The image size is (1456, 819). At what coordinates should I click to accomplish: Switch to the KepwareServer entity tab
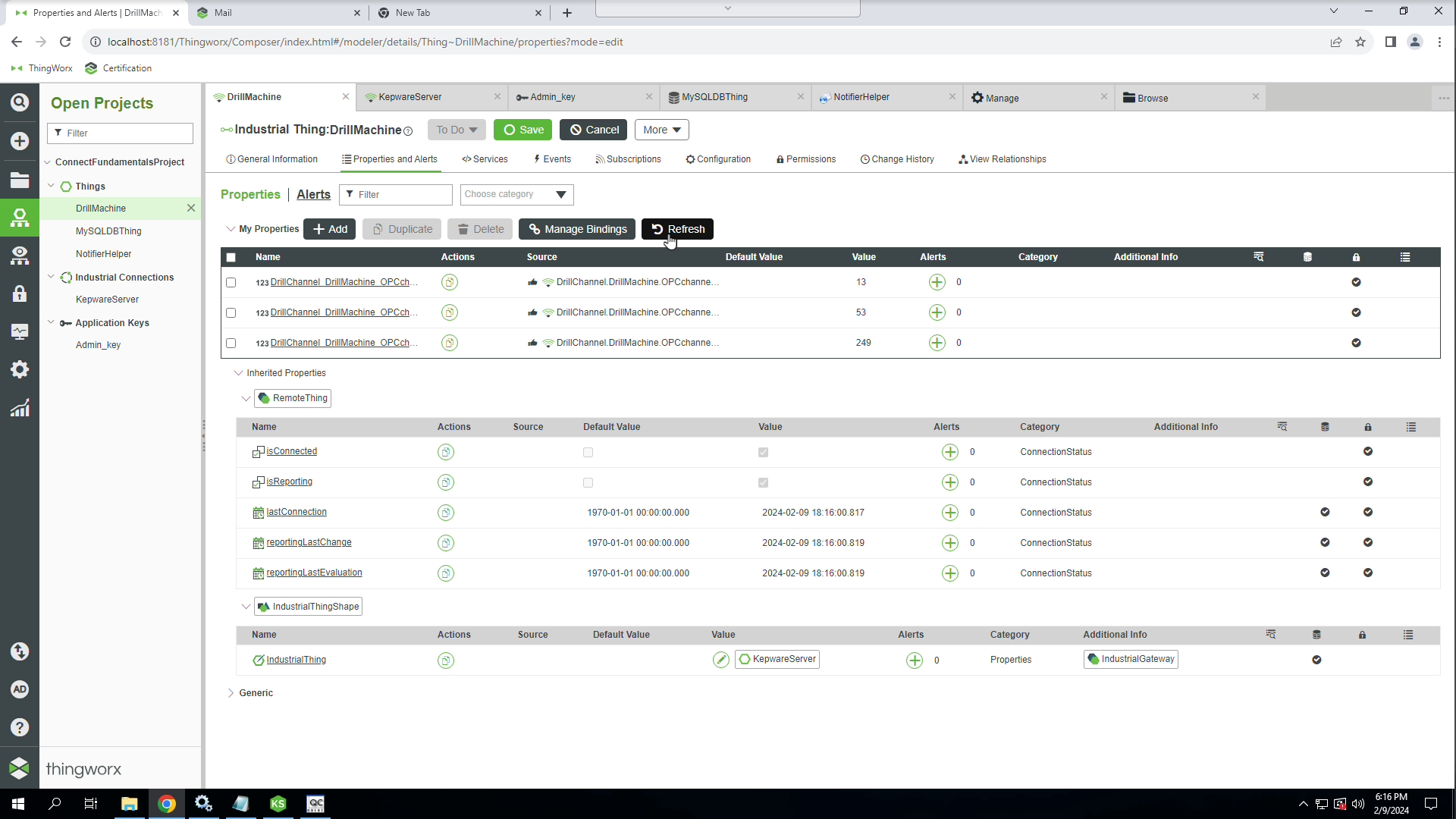[x=432, y=97]
